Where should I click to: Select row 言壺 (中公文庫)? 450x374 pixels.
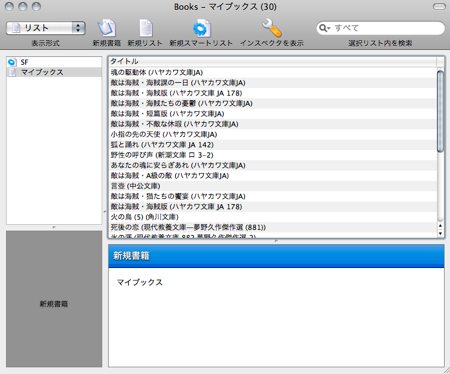[x=272, y=186]
